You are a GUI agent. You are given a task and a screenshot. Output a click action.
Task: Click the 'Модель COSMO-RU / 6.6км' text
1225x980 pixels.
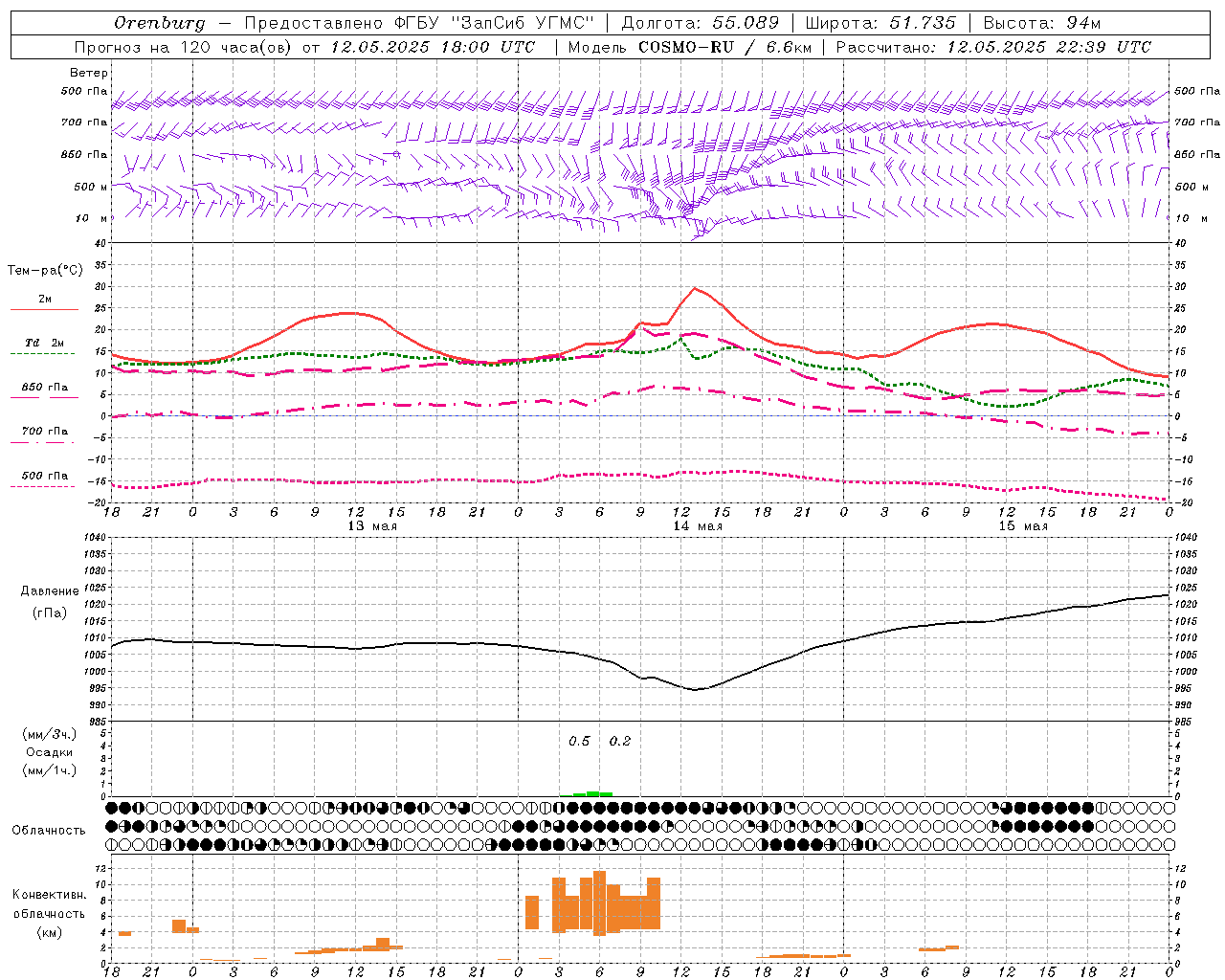point(690,47)
